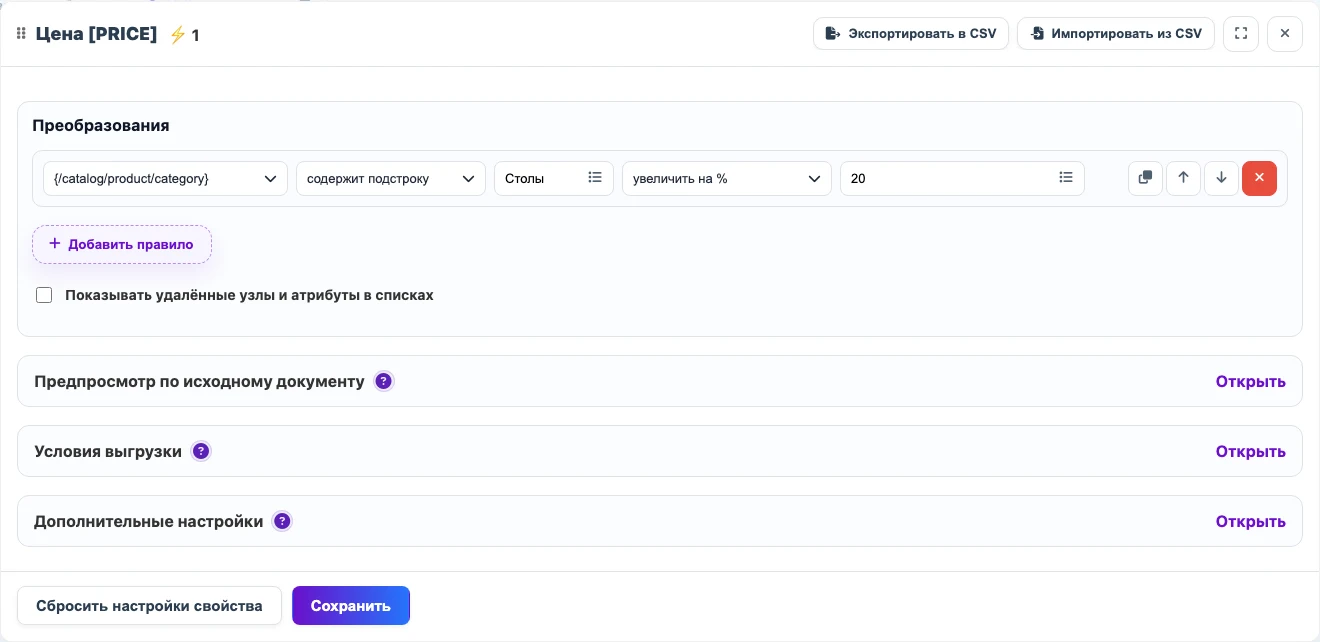The height and width of the screenshot is (642, 1320).
Task: Open the {/catalog/product/category} source dropdown
Action: 166,178
